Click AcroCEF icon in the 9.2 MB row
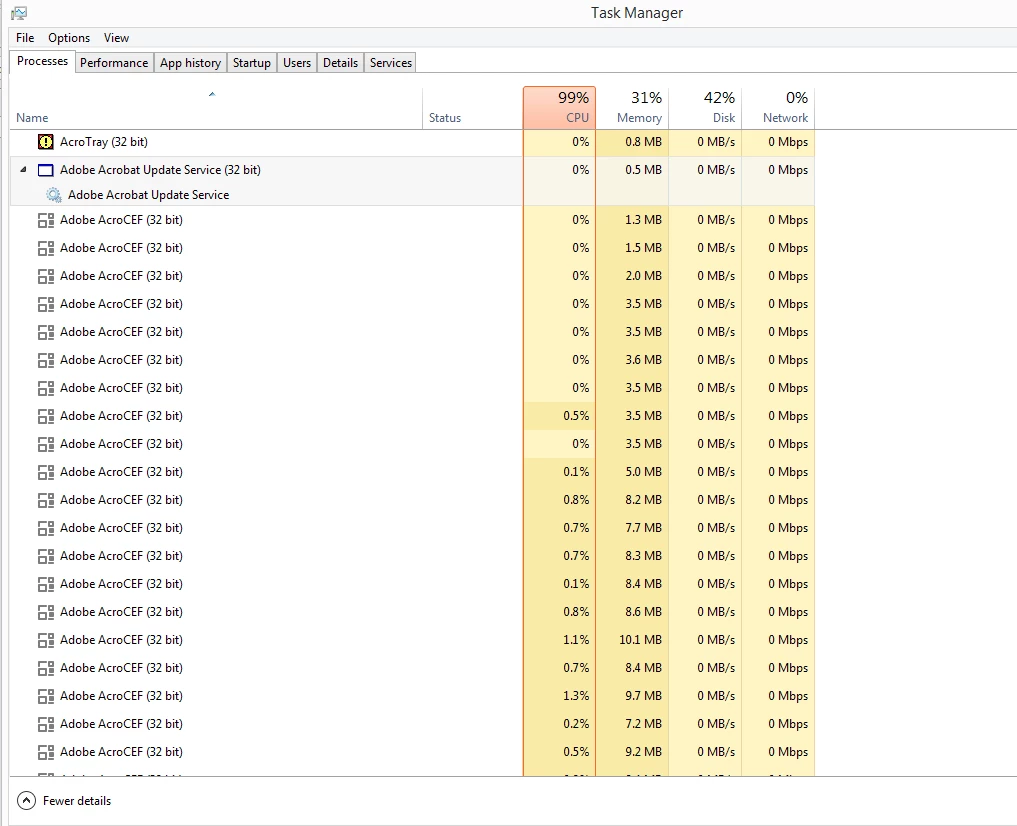The width and height of the screenshot is (1017, 826). 45,752
